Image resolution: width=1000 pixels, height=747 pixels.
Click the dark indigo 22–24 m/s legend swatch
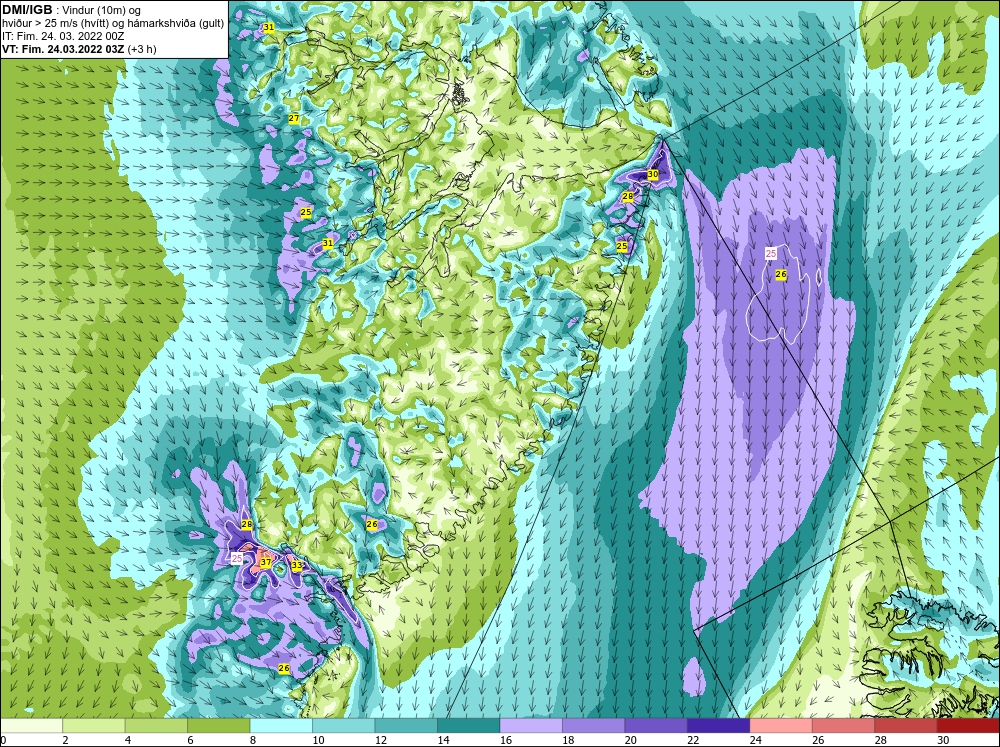tap(719, 725)
